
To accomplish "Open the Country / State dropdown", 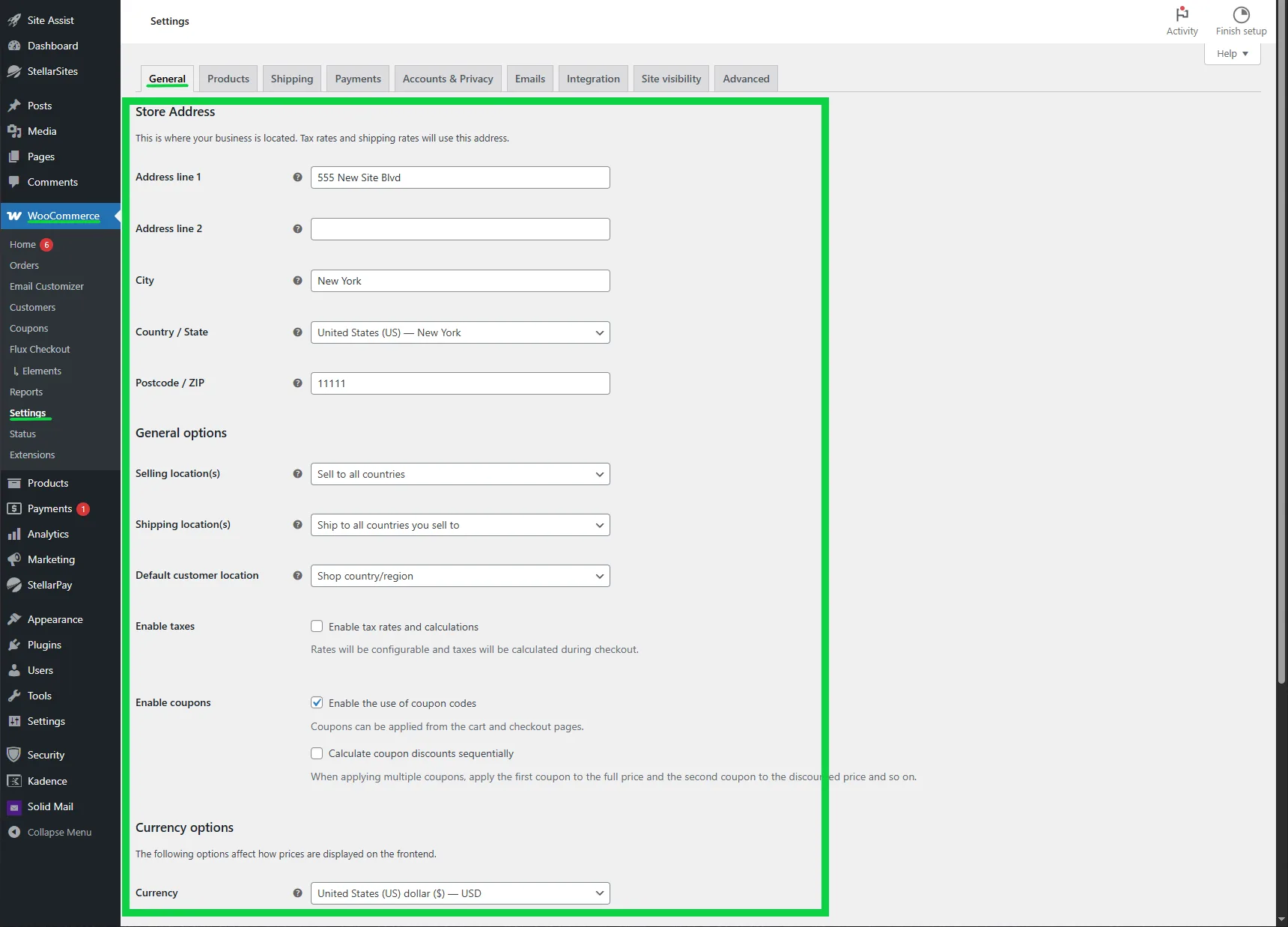I will (x=460, y=332).
